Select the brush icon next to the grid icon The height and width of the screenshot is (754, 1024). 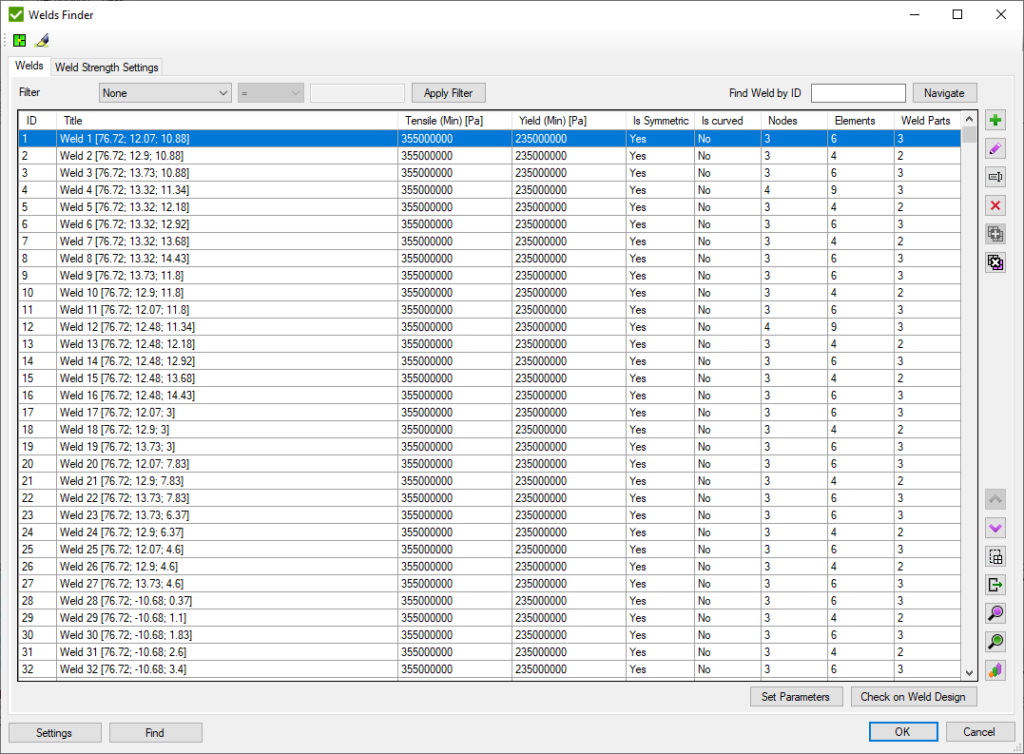point(42,39)
